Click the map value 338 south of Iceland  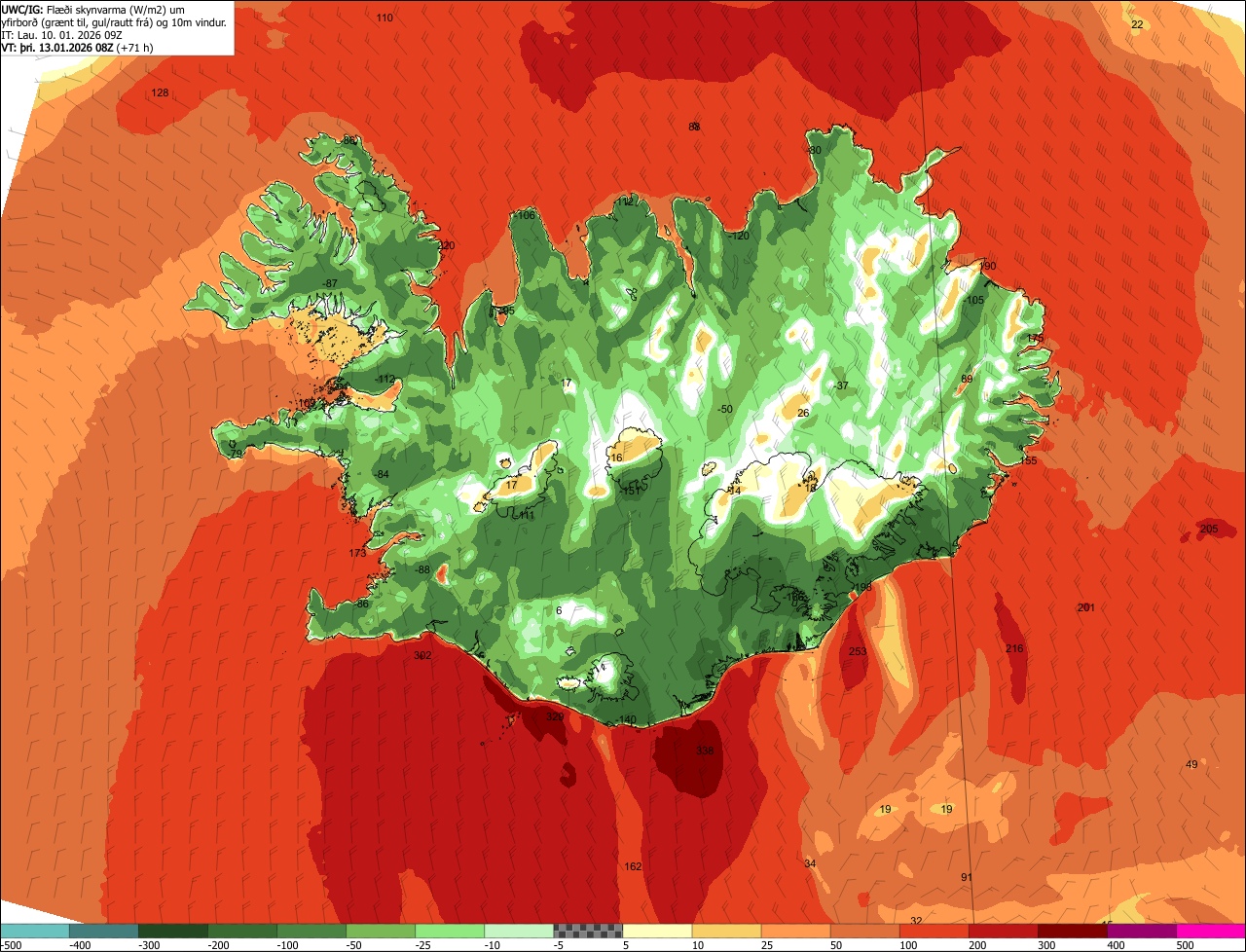705,751
